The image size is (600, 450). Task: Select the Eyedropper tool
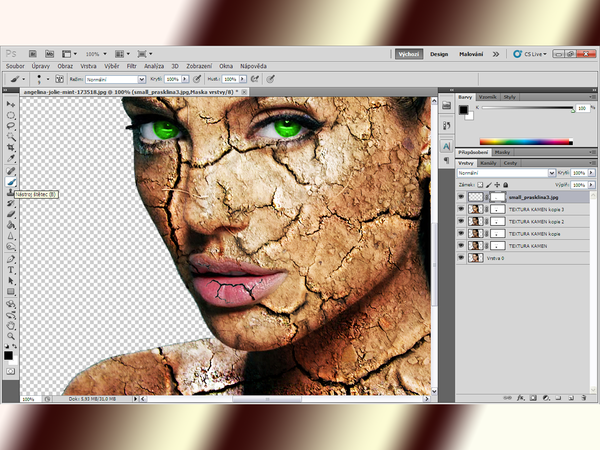[10, 159]
